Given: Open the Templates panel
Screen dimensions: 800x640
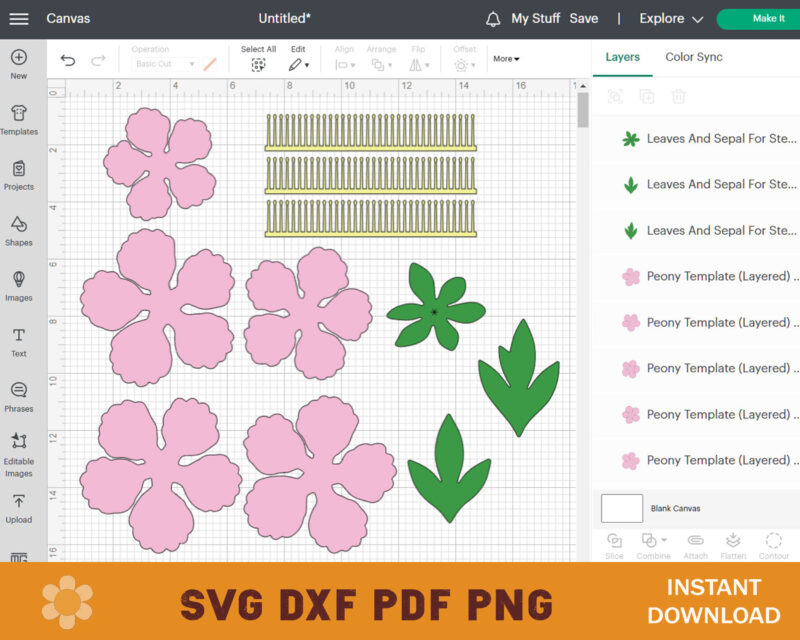Looking at the screenshot, I should pos(20,117).
